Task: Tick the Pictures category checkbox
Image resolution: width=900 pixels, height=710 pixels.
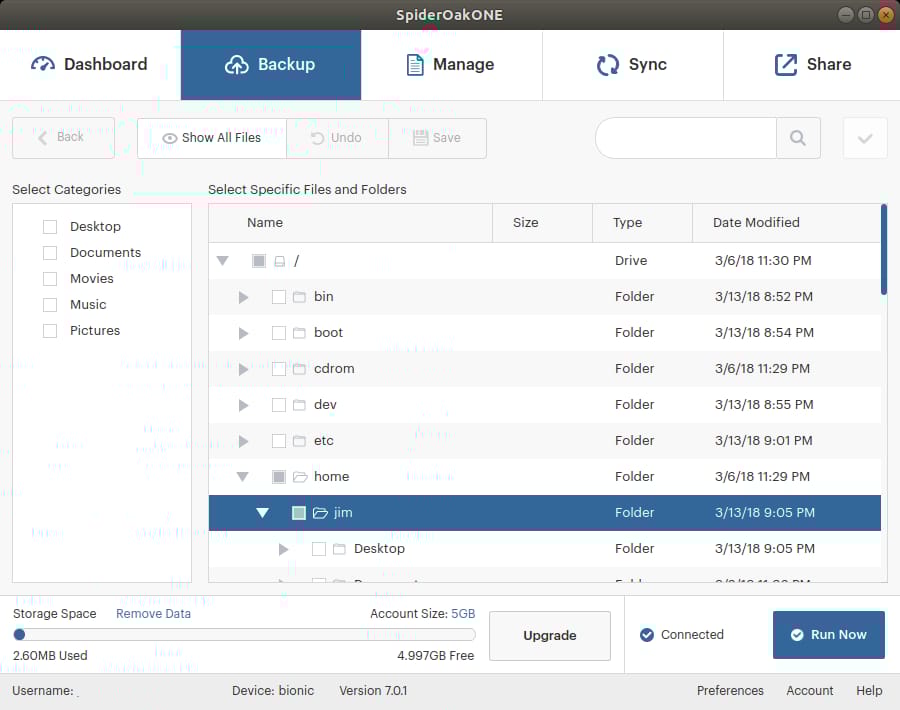Action: [50, 331]
